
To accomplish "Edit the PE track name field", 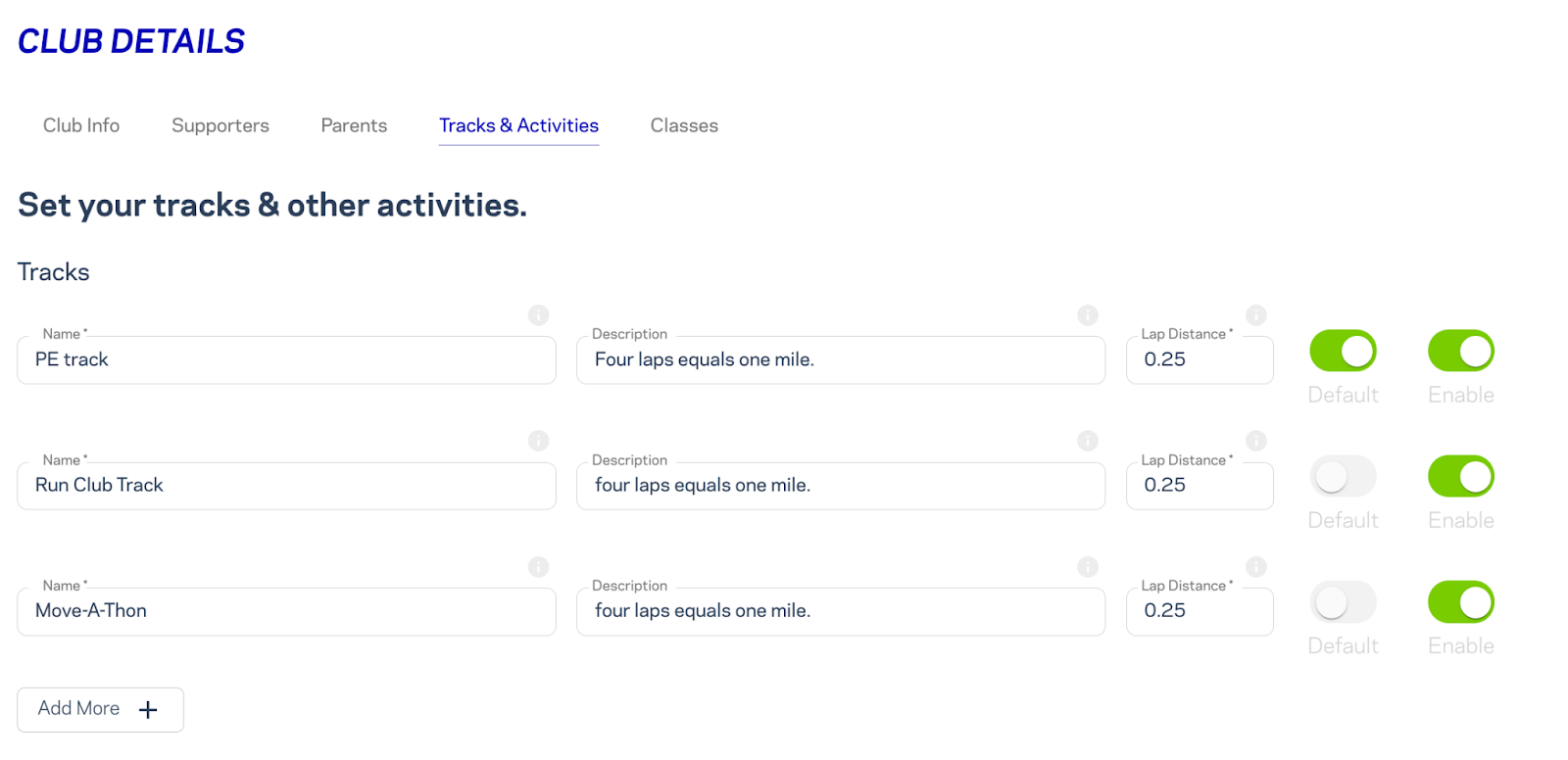I will 286,360.
